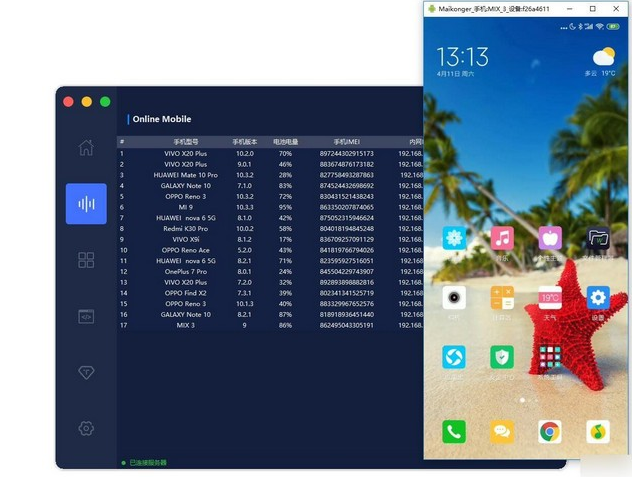The image size is (632, 477).
Task: Tap the weather widget cloud icon
Action: [x=603, y=56]
